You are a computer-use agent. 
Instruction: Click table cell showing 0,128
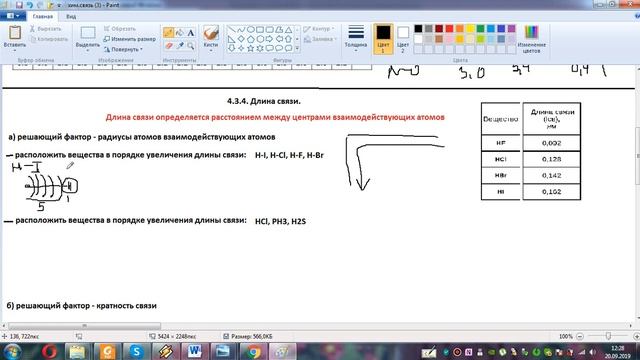click(551, 159)
